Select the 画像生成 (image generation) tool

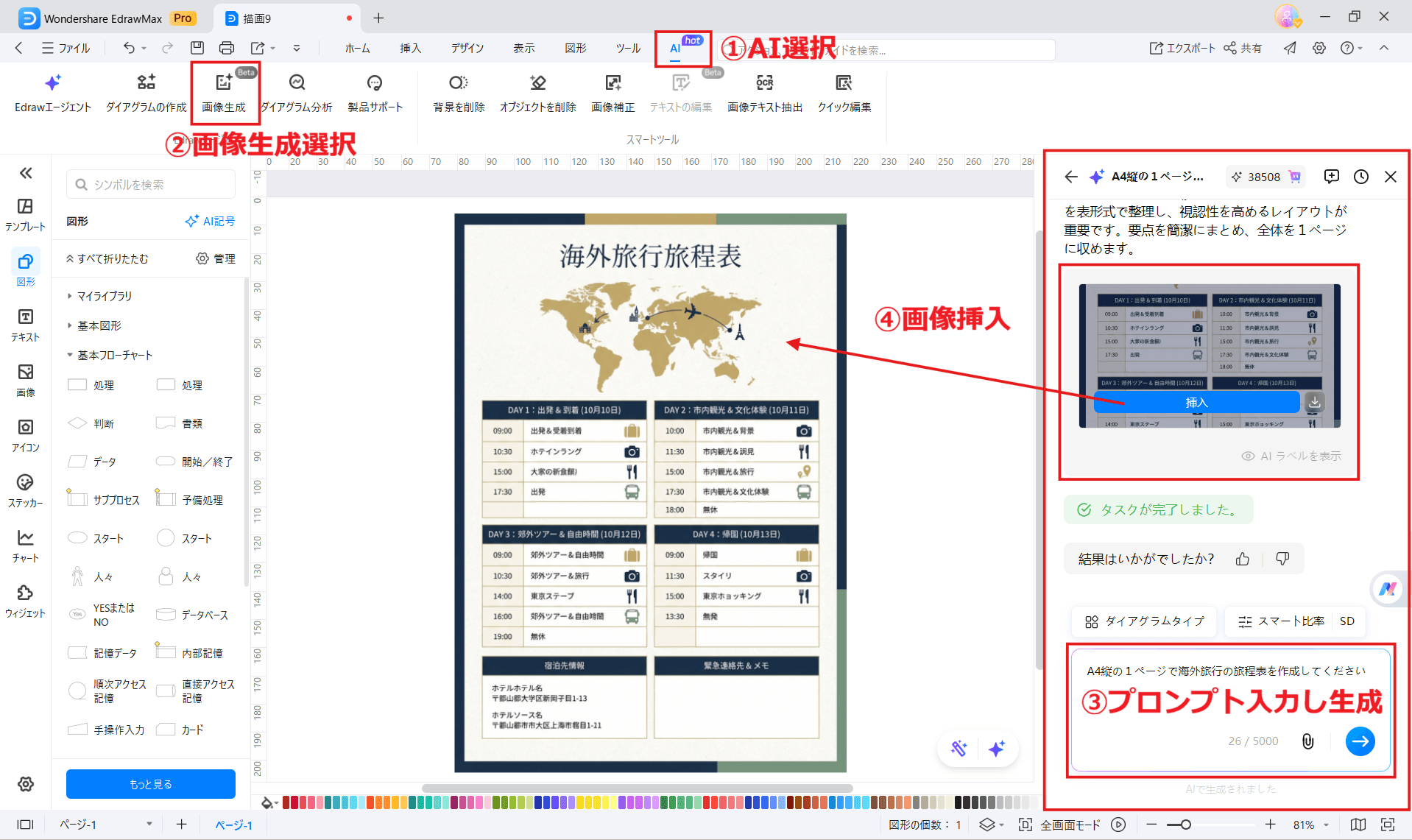pyautogui.click(x=225, y=92)
